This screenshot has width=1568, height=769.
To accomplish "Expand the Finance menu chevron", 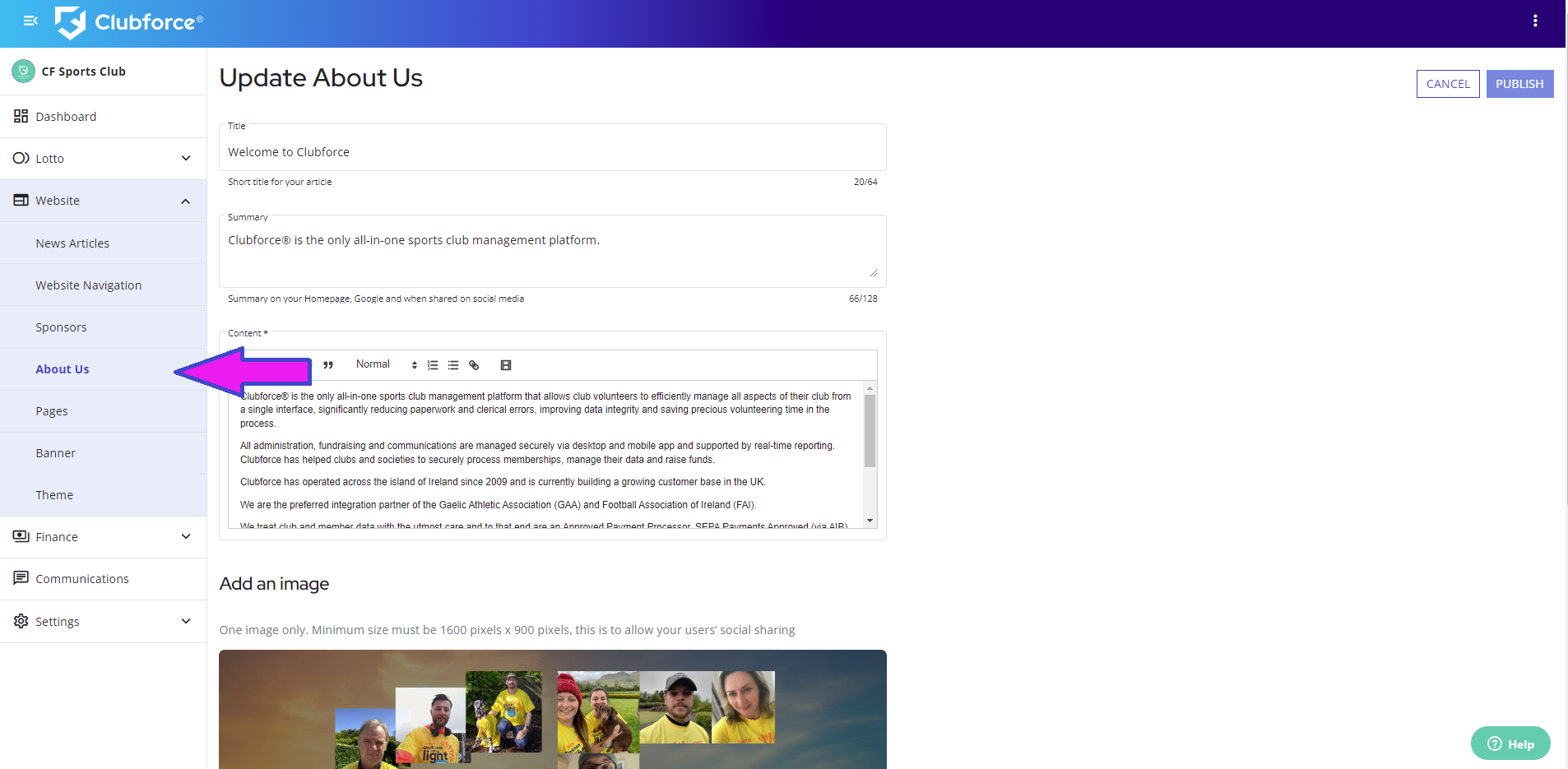I will tap(186, 536).
